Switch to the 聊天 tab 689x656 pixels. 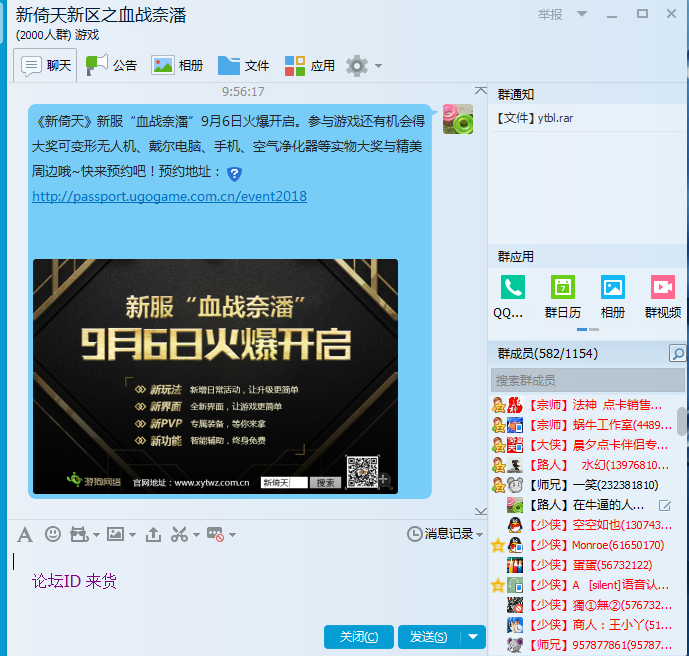(45, 65)
